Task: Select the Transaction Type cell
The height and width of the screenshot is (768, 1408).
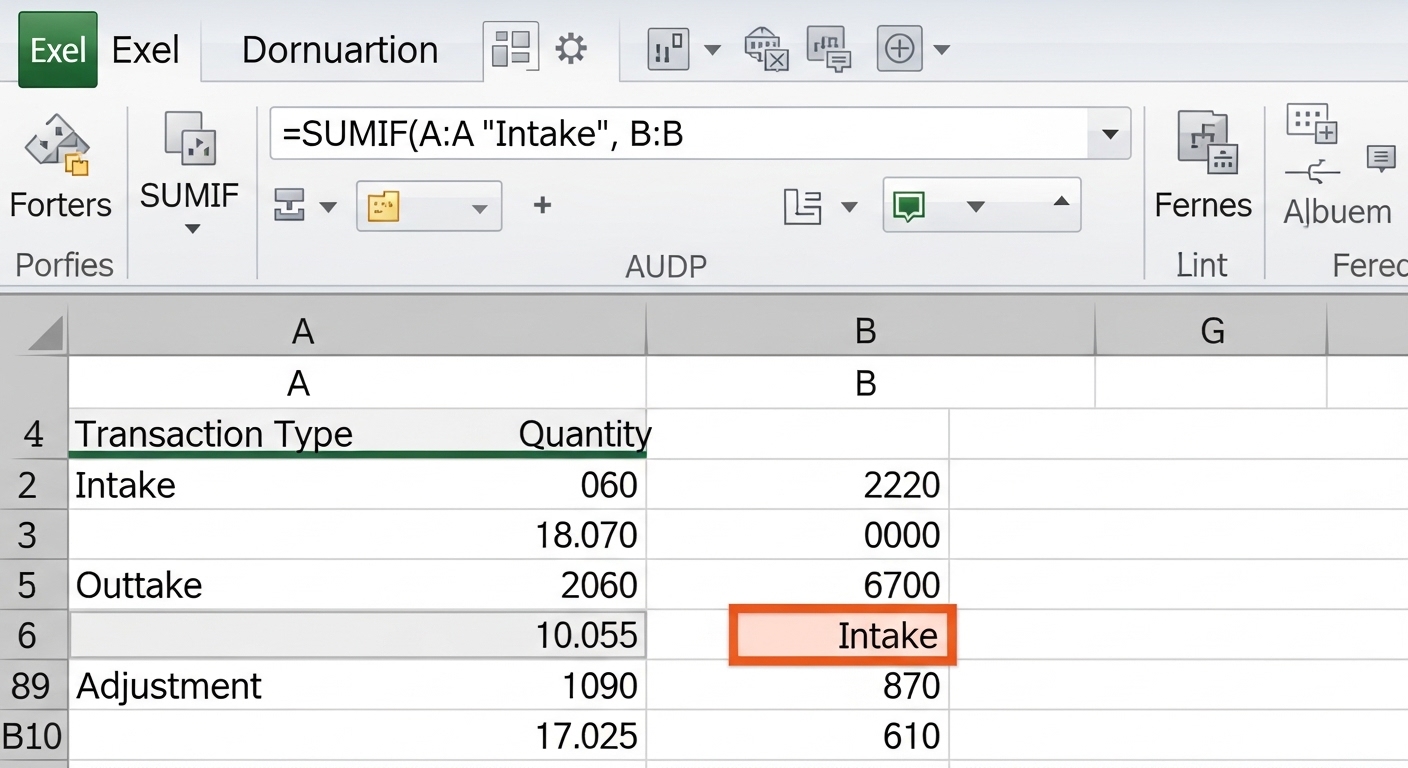Action: pos(214,434)
